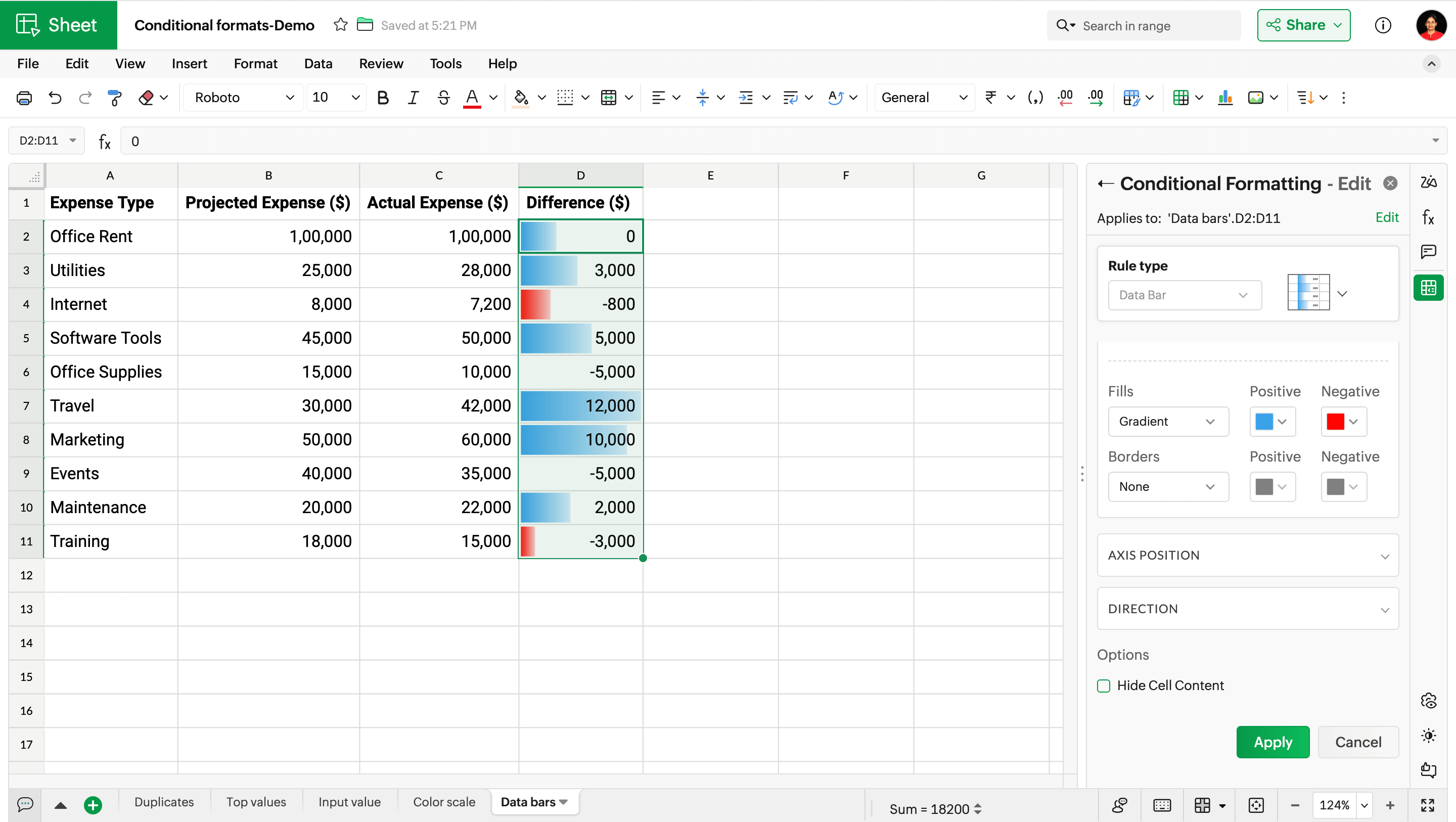Open the Data menu
Image resolution: width=1456 pixels, height=822 pixels.
coord(318,64)
